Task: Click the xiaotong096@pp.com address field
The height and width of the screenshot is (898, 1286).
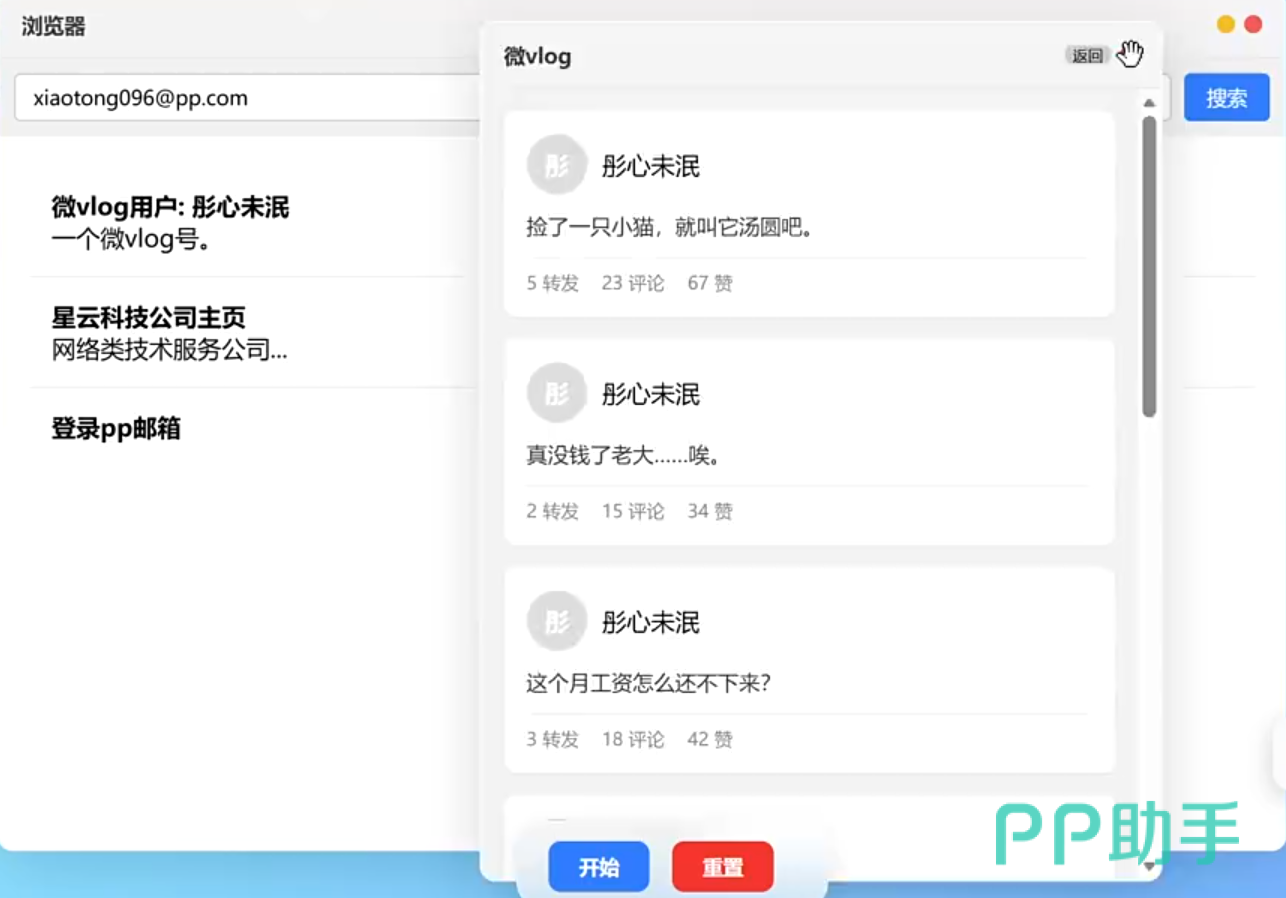Action: (245, 98)
